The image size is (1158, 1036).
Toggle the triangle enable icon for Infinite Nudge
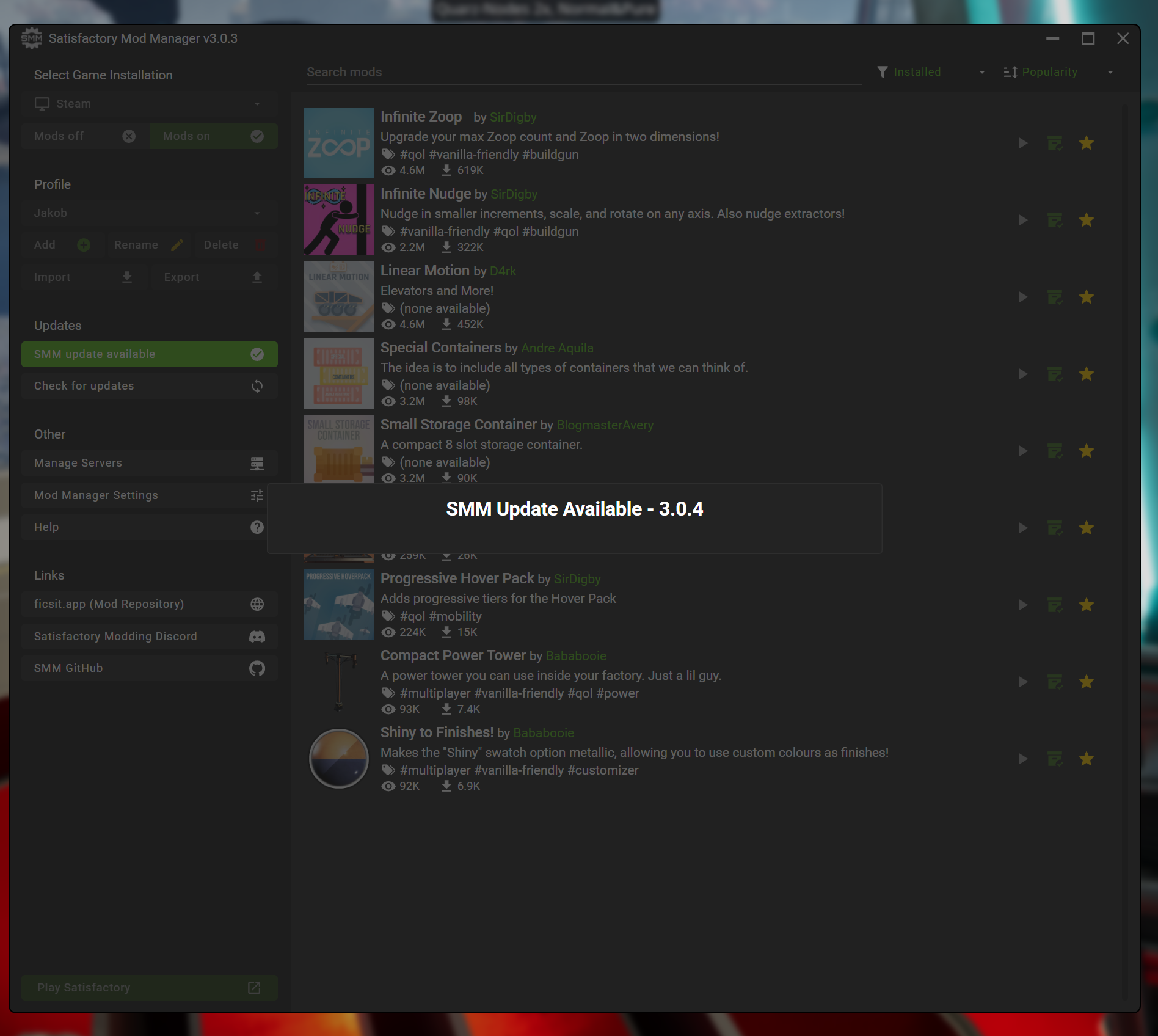[1023, 220]
